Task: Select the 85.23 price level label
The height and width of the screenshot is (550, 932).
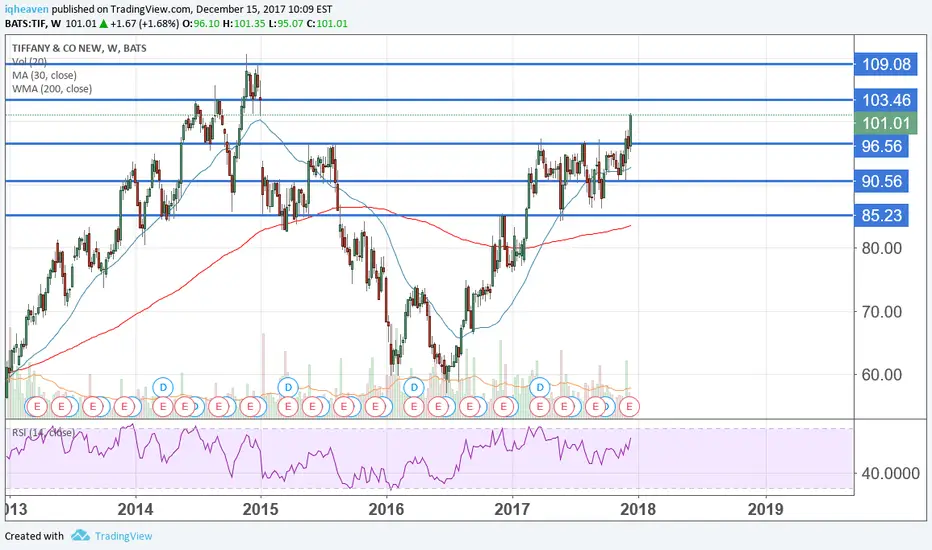Action: pyautogui.click(x=881, y=215)
